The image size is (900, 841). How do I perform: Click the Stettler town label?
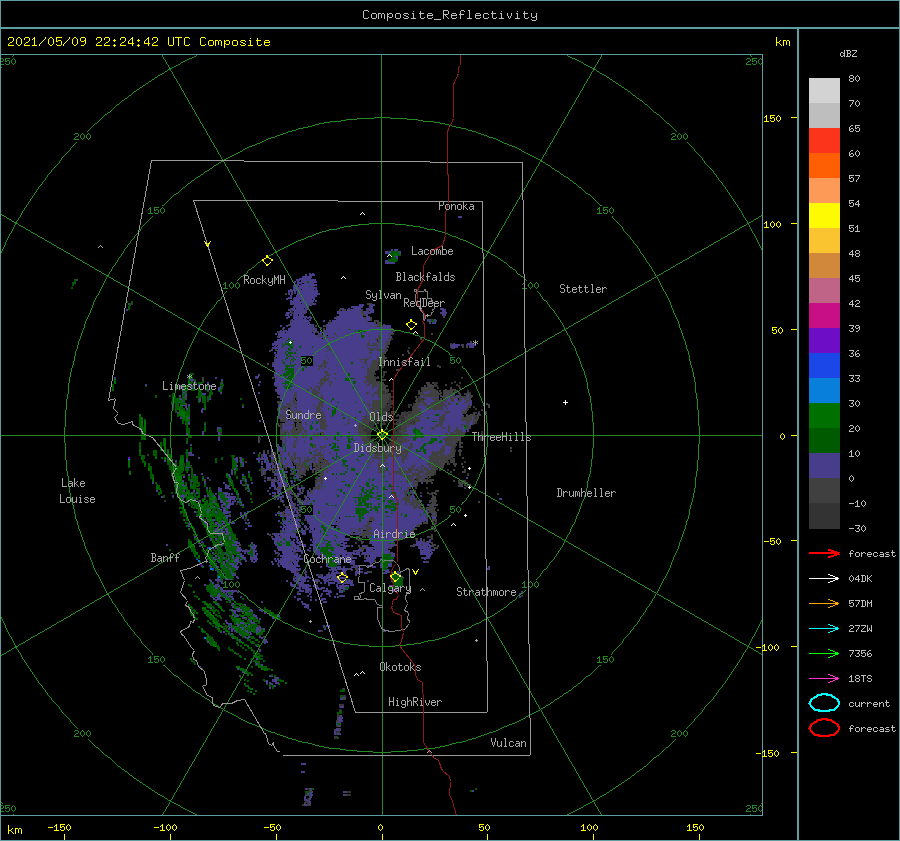(583, 289)
